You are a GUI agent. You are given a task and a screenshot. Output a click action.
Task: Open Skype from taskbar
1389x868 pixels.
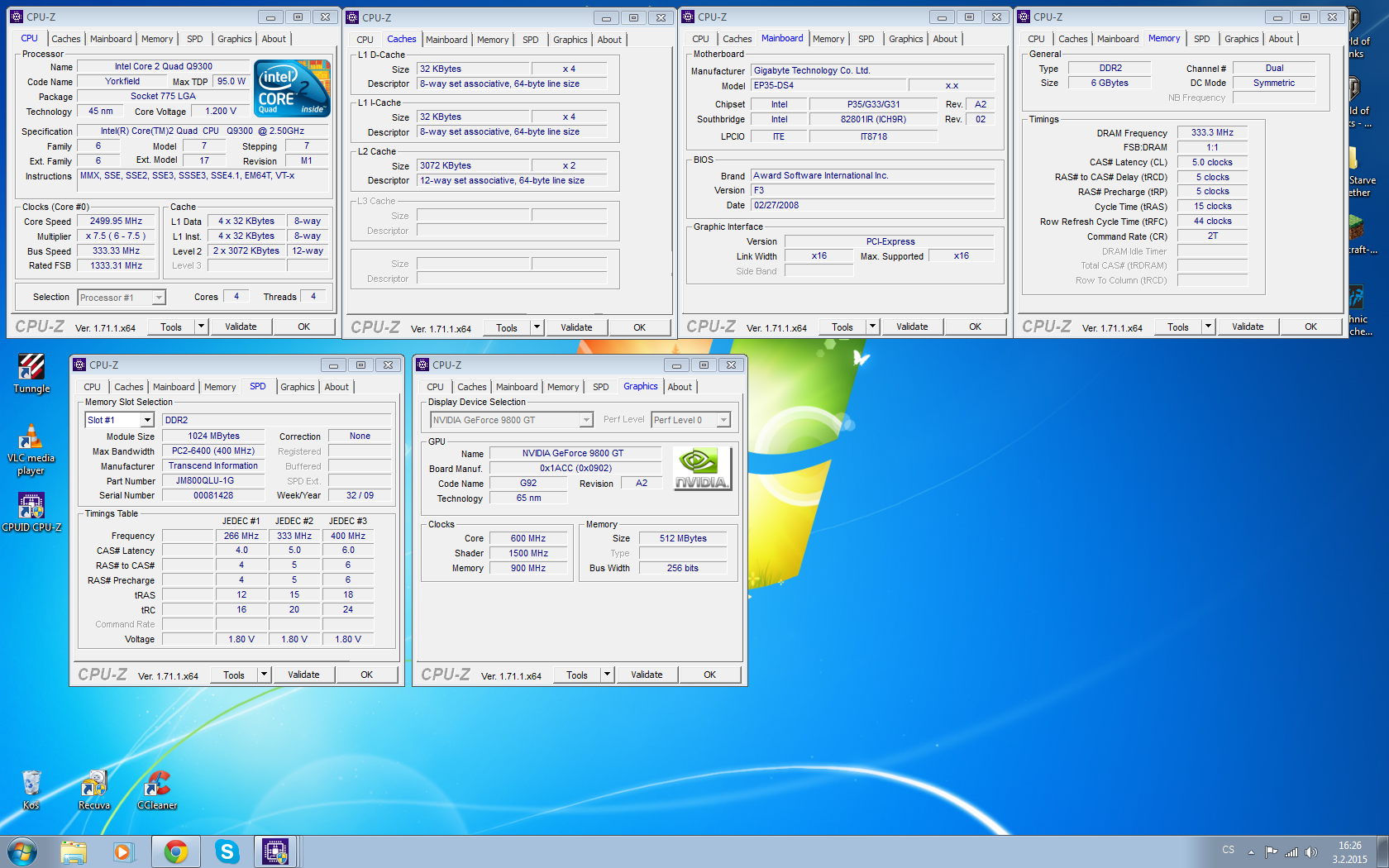coord(227,851)
